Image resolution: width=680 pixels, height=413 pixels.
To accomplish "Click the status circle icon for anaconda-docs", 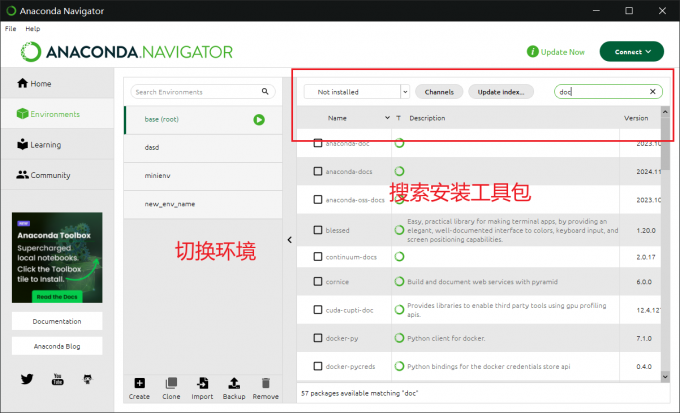I will click(399, 171).
